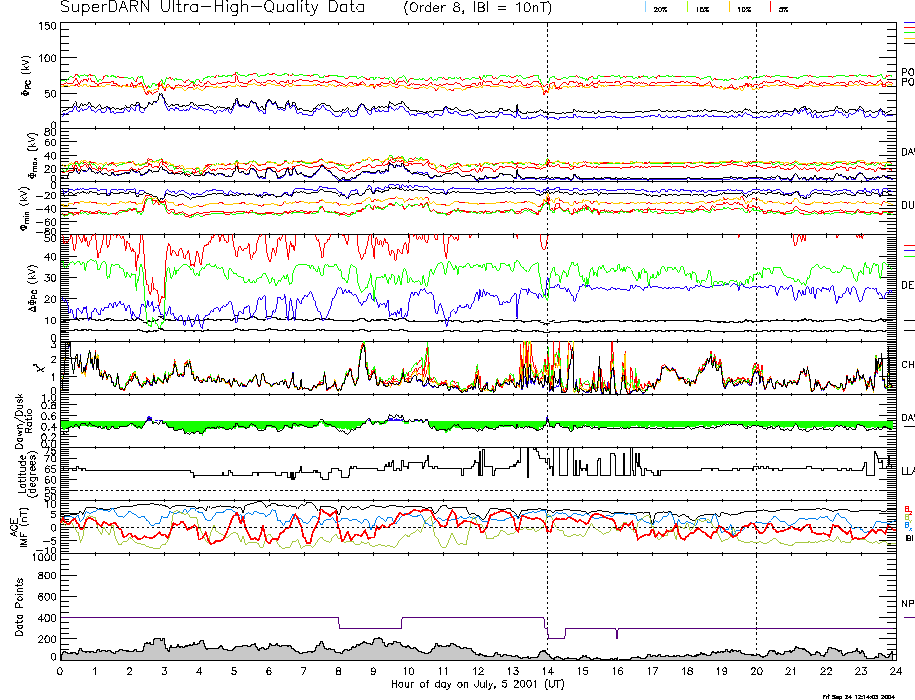Click the green shaded Dawn/Dusk ratio band
Viewport: 915px width, 700px height.
pyautogui.click(x=300, y=426)
